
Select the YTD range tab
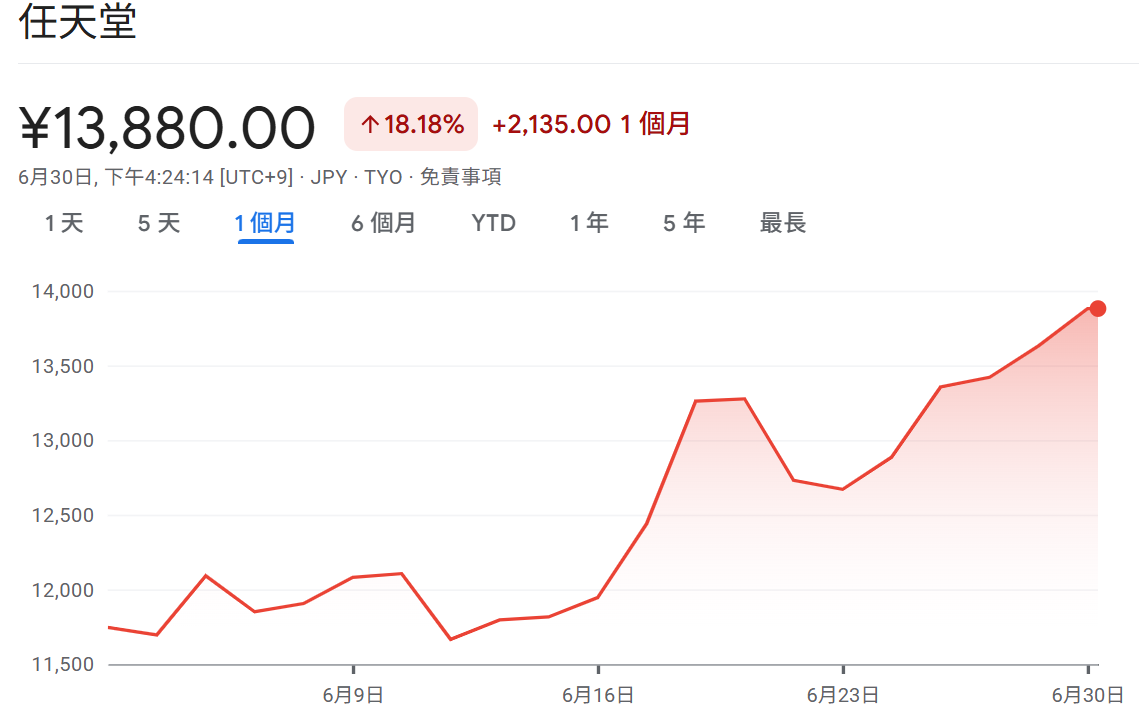coord(494,223)
